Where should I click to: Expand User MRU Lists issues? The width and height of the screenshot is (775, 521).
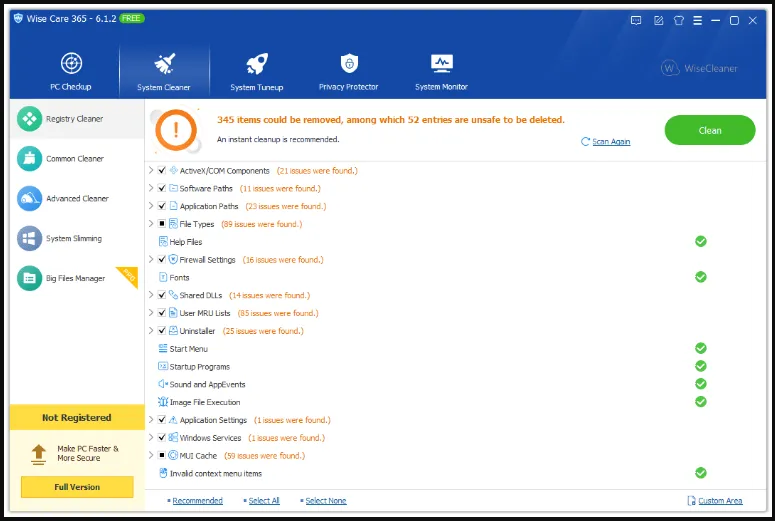[x=151, y=313]
